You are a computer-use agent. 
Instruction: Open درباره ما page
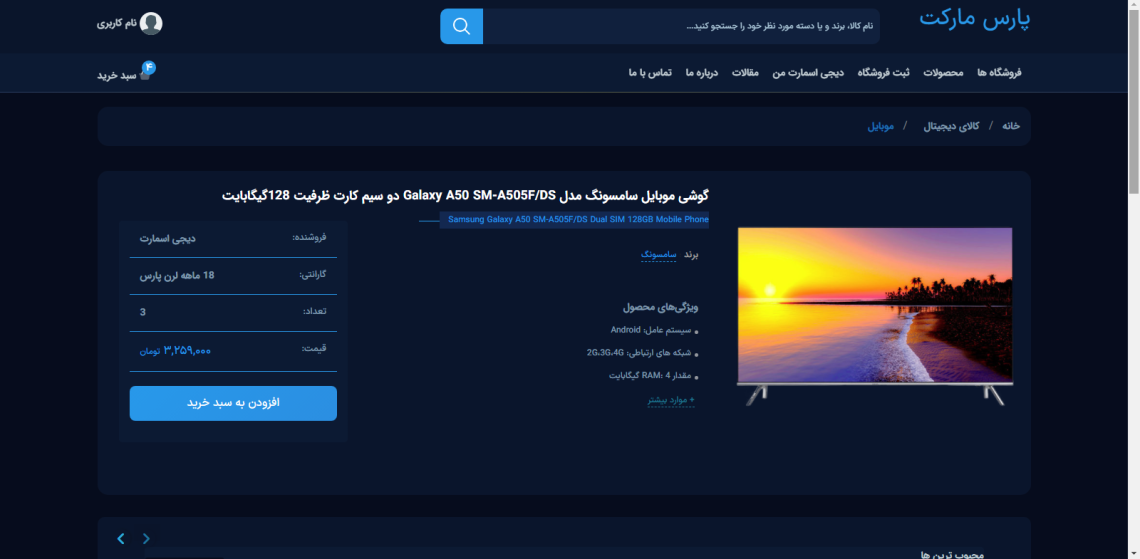click(703, 73)
